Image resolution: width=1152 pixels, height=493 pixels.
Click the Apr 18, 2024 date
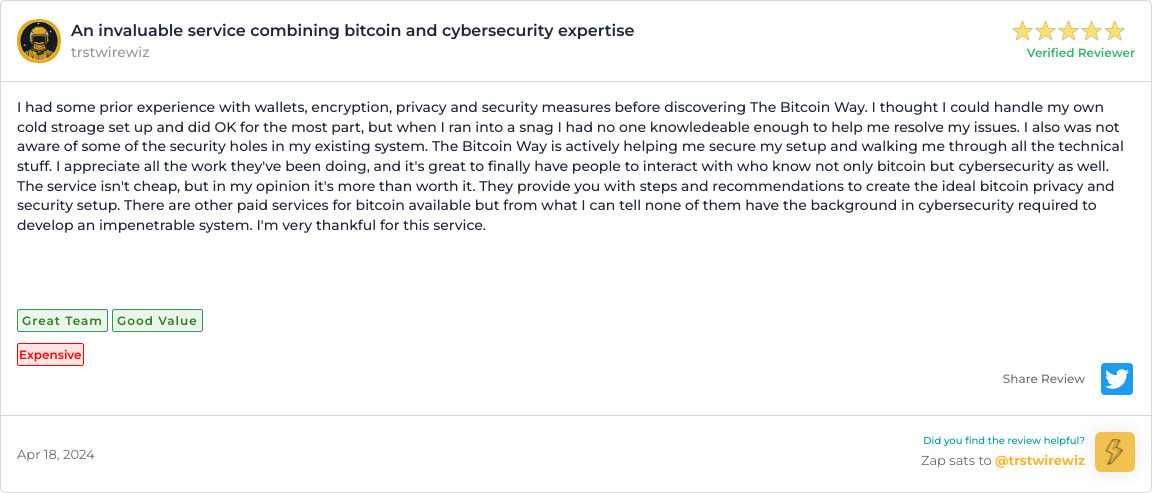56,454
